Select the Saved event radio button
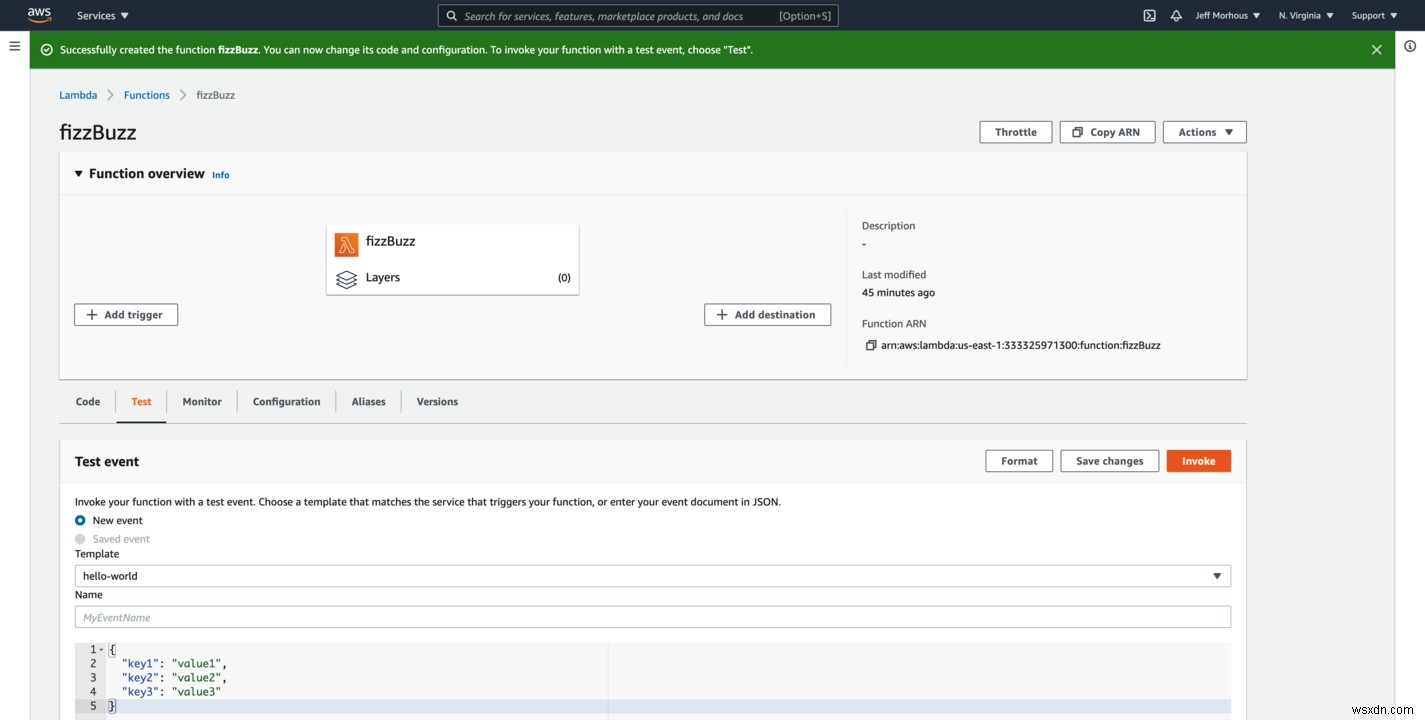 coord(79,538)
